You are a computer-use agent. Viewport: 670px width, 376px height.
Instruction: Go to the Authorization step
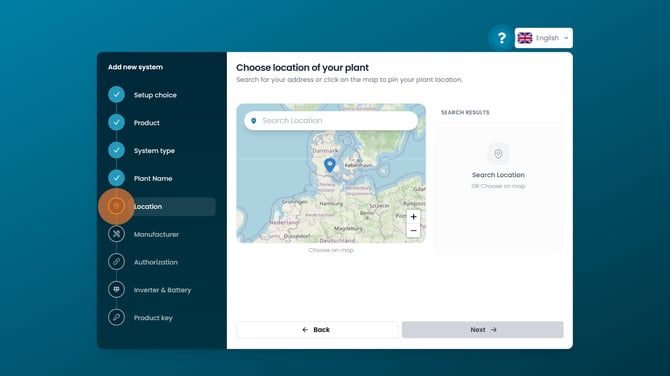pos(156,262)
